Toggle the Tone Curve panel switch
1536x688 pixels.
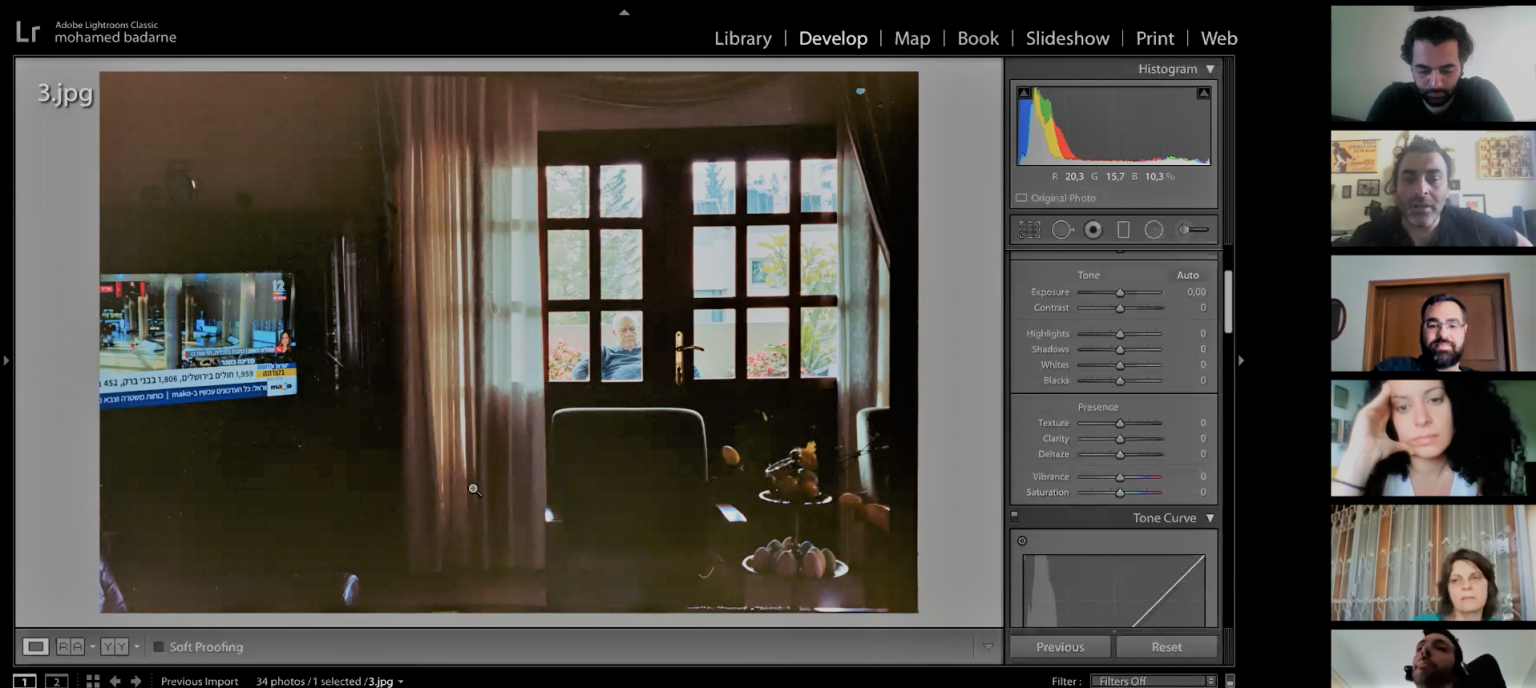(1014, 517)
